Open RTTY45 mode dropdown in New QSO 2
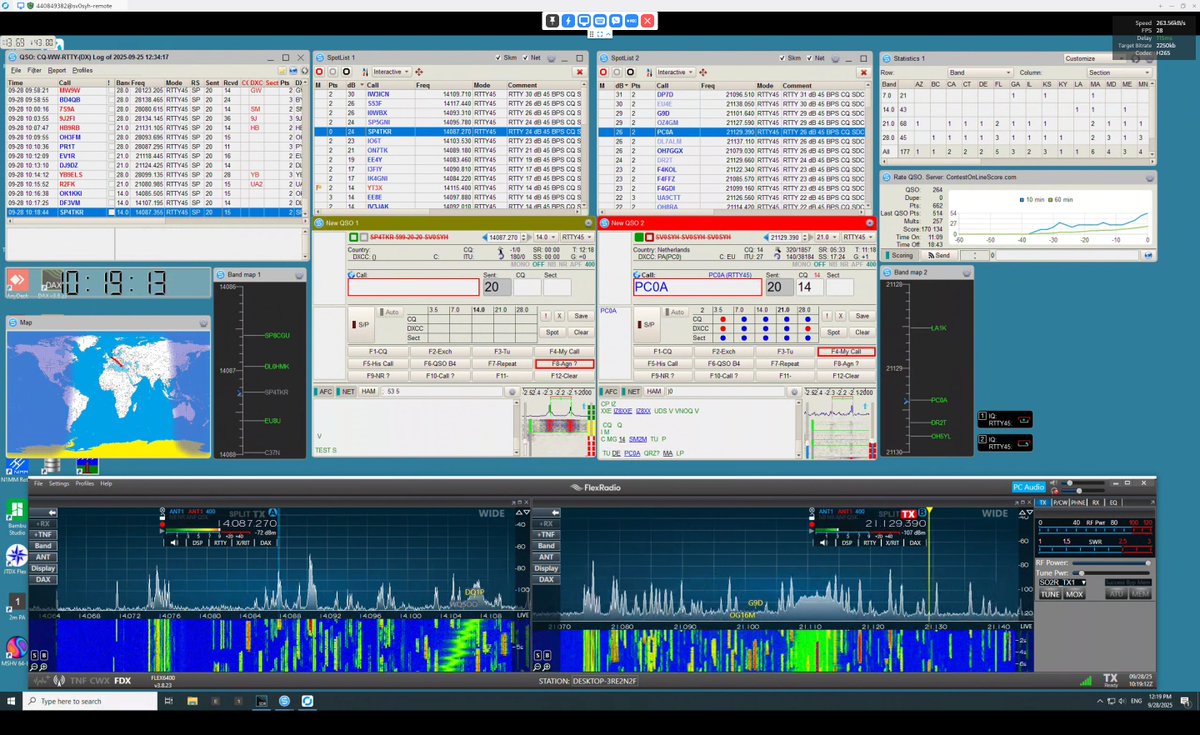This screenshot has width=1200, height=735. tap(859, 237)
